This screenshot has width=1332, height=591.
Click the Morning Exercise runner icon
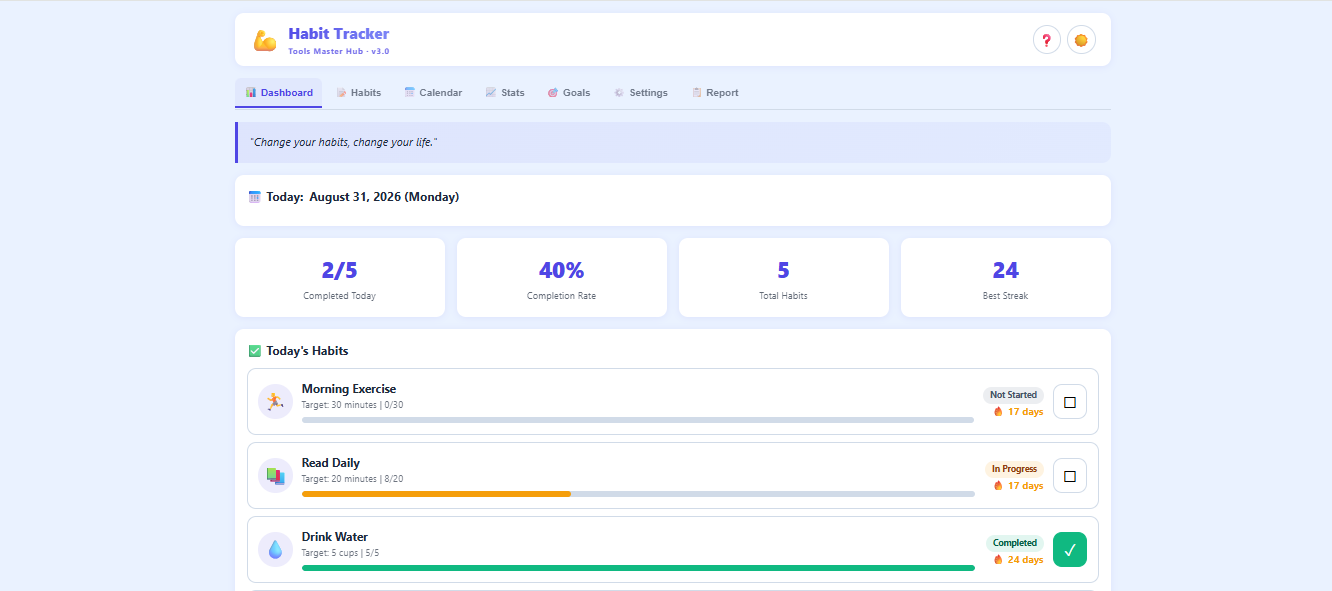[x=275, y=401]
